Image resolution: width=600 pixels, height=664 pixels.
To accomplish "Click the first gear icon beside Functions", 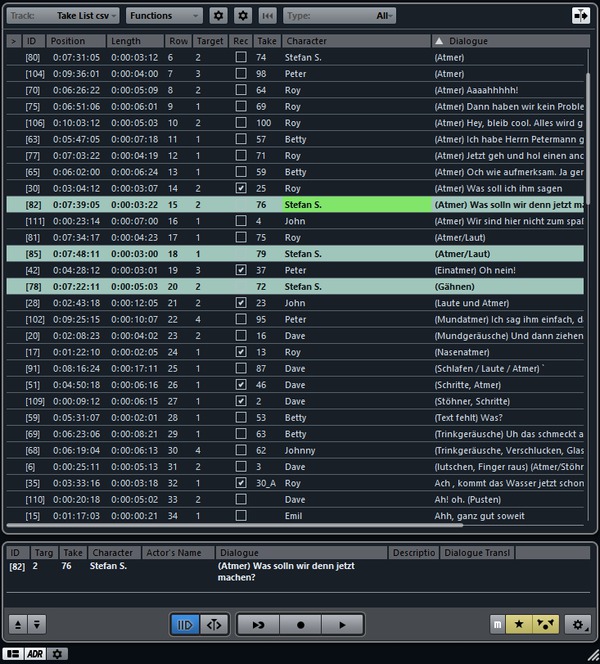I will [x=219, y=16].
